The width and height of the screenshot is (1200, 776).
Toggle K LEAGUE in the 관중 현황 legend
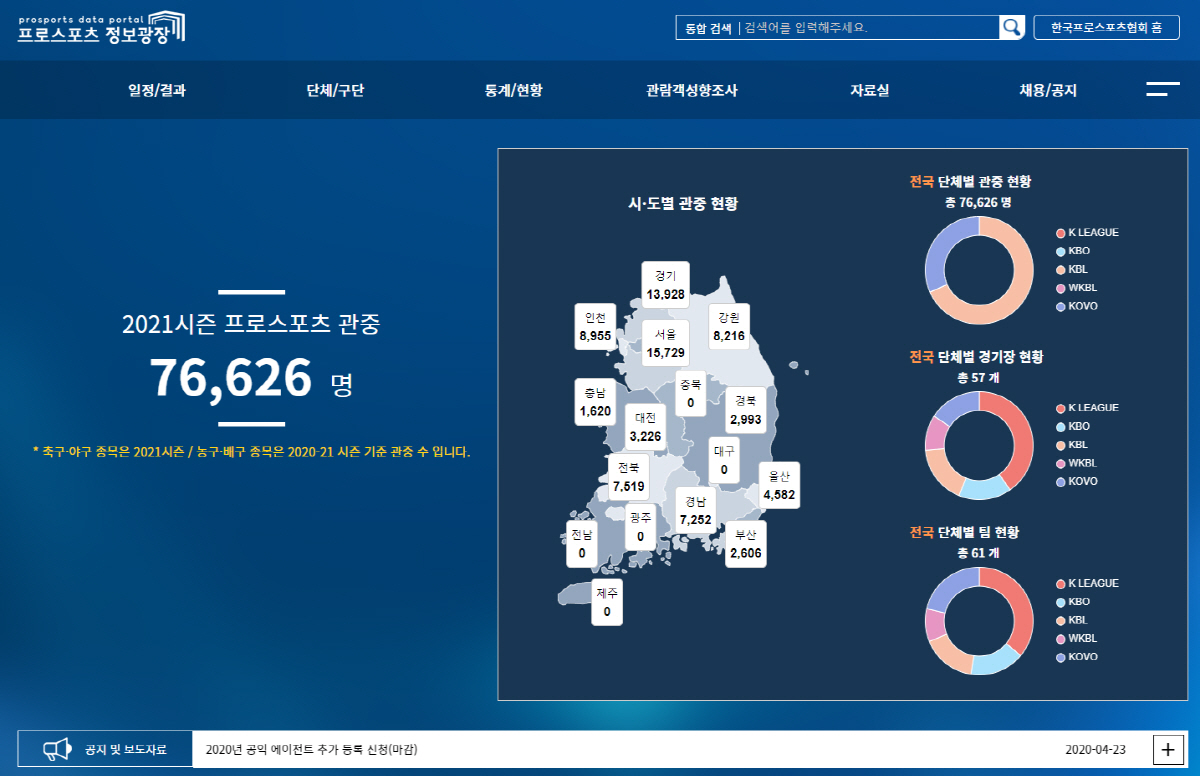tap(1087, 232)
